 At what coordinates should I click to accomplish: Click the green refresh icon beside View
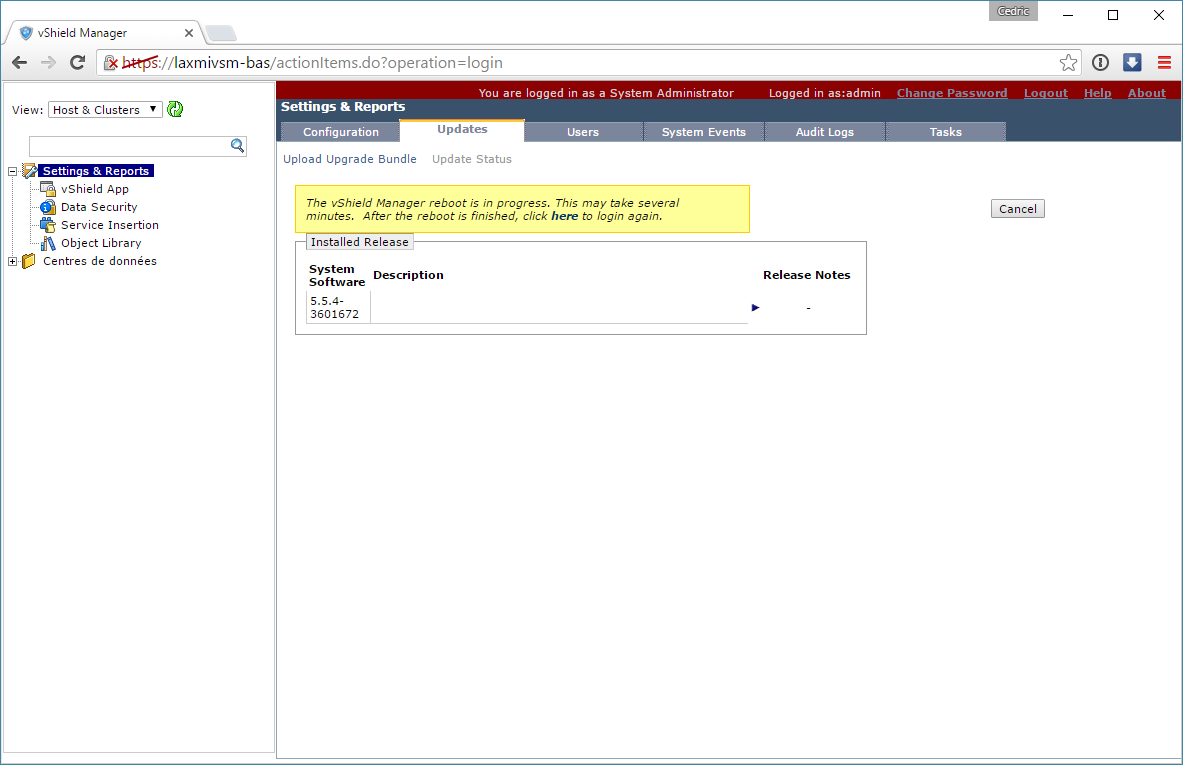pyautogui.click(x=175, y=110)
